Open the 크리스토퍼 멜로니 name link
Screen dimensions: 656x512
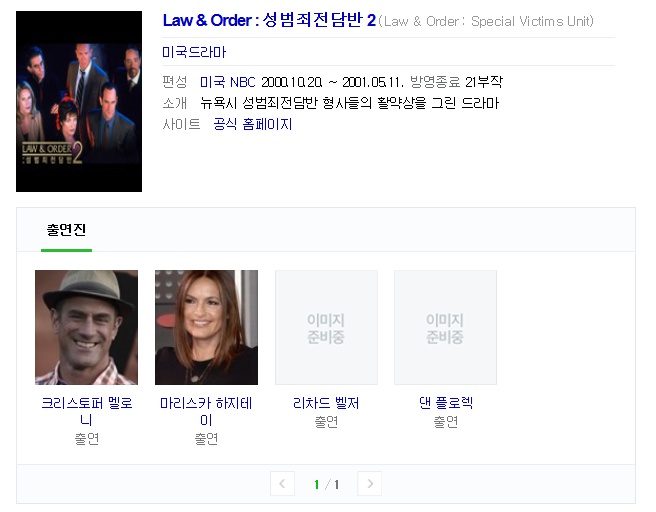tap(87, 411)
